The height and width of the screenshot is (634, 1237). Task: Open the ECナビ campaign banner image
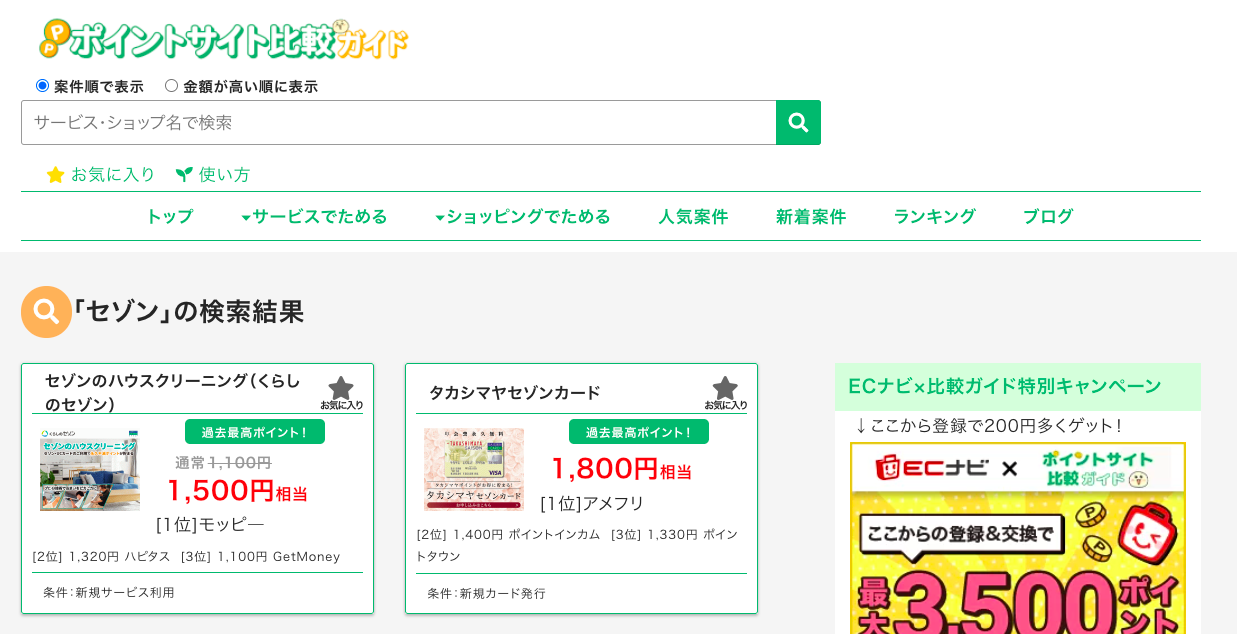[x=1018, y=538]
